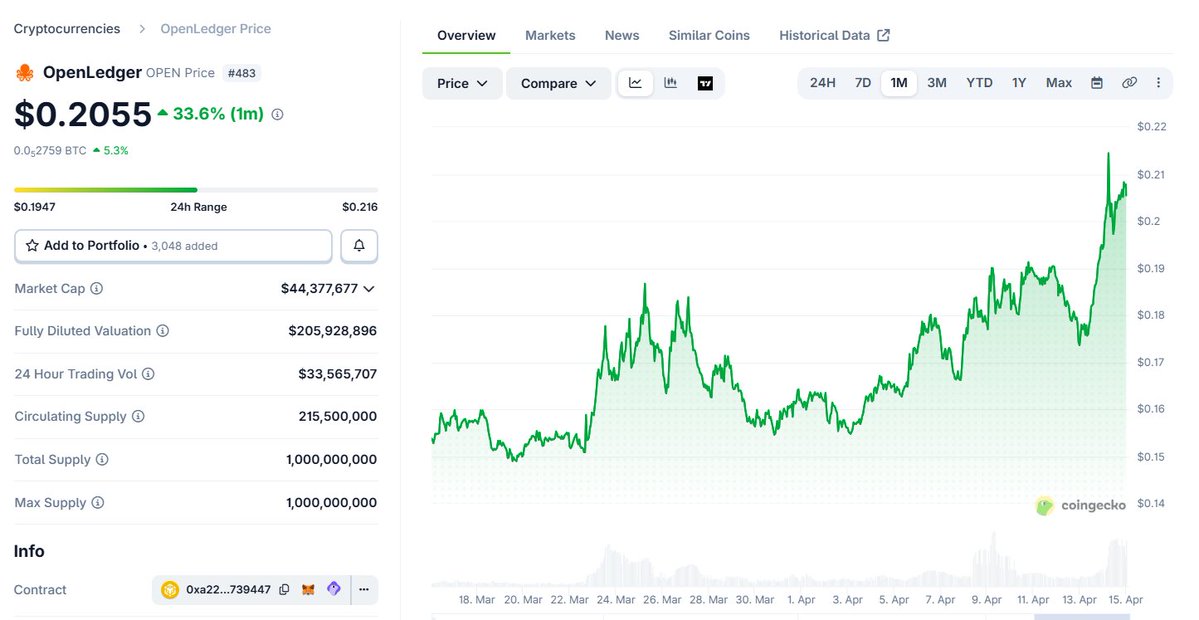Set the chart range to Max
This screenshot has width=1199, height=620.
coord(1059,83)
